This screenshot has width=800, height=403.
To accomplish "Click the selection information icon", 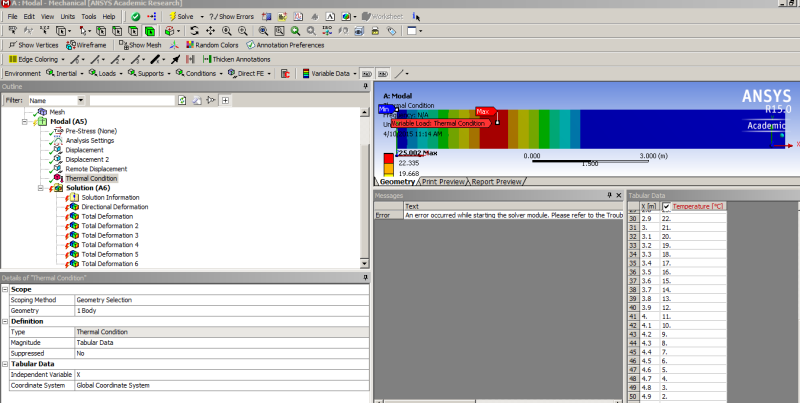I will point(417,17).
